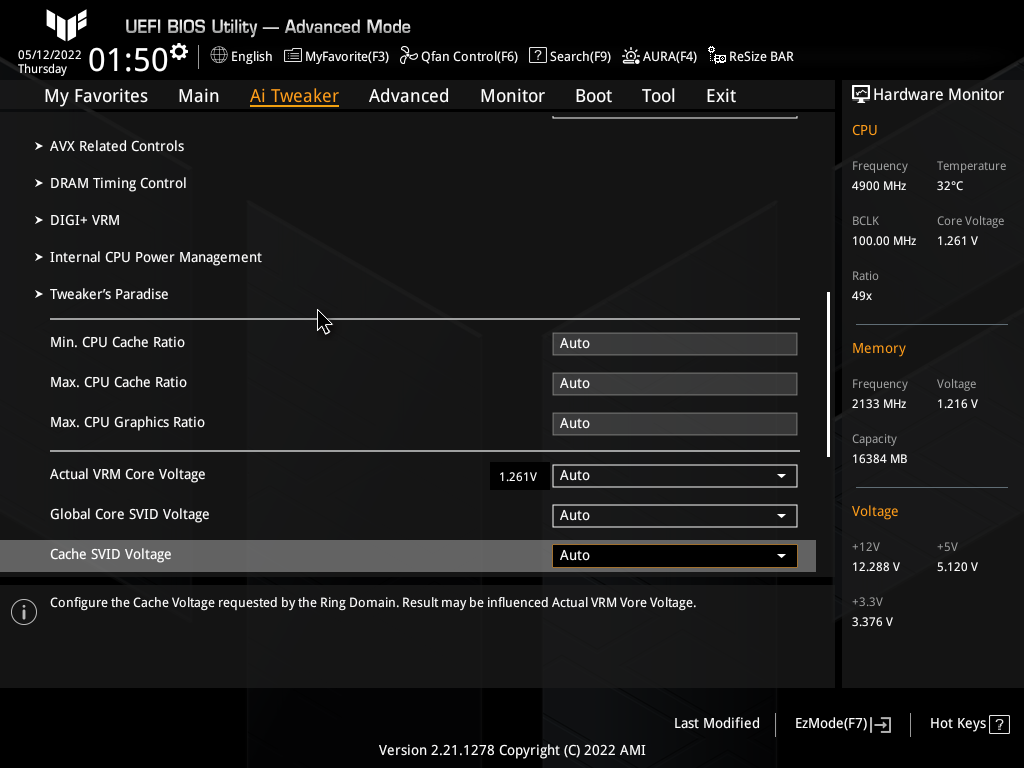
Task: Open the Tool tab
Action: [658, 96]
